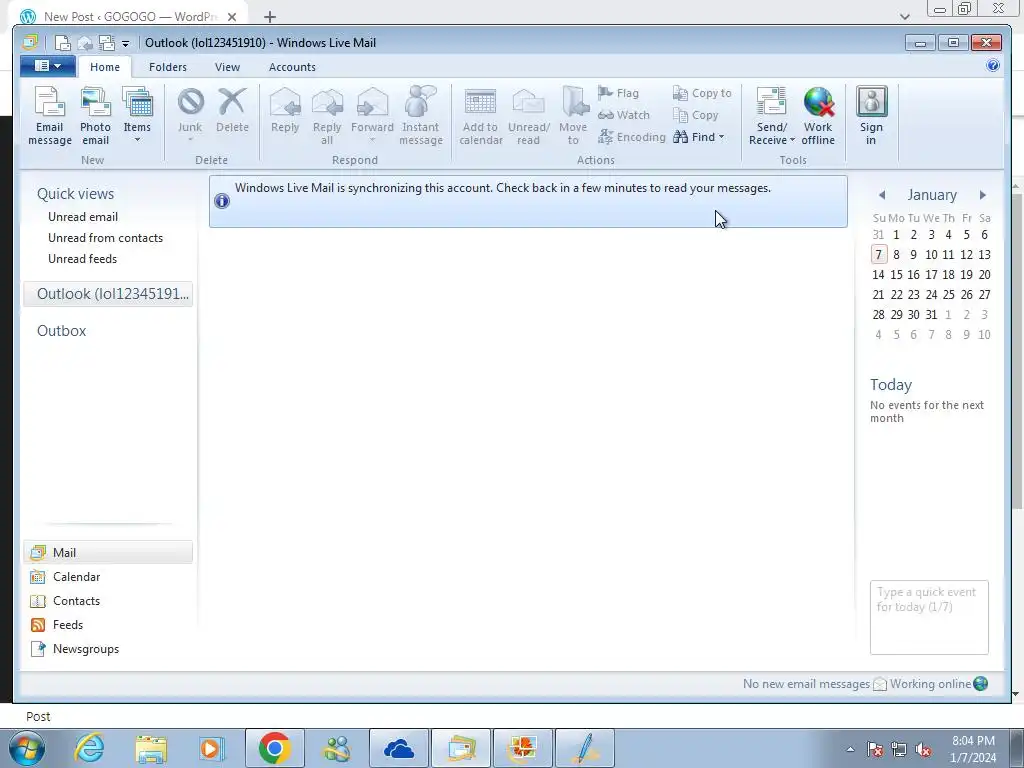This screenshot has height=768, width=1024.
Task: Click the Reply all icon
Action: [x=327, y=116]
